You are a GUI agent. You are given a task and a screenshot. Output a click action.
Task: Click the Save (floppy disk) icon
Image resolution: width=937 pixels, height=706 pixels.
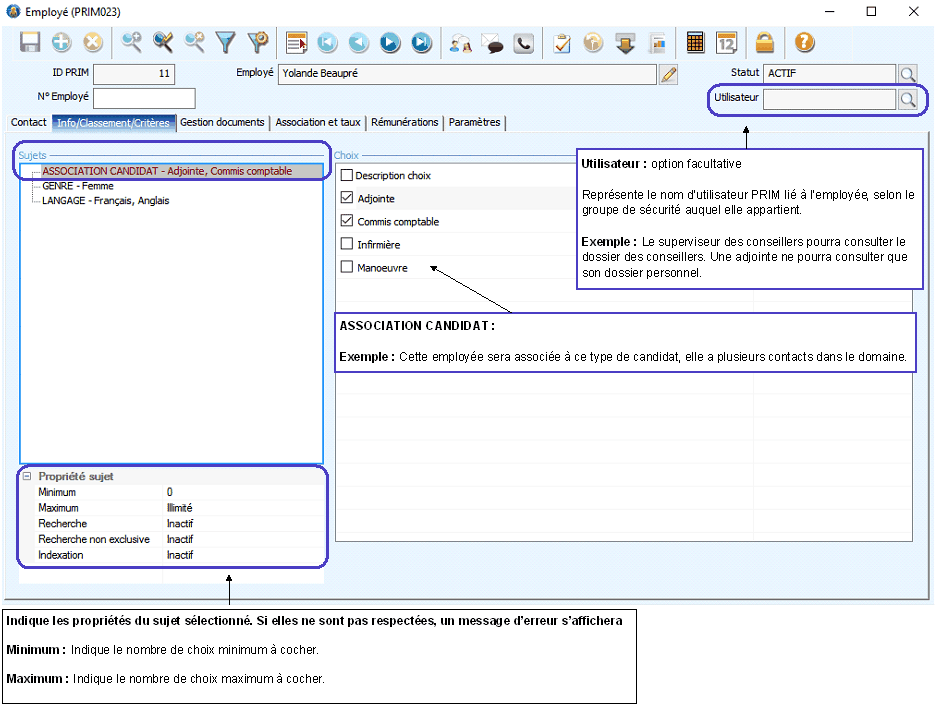(30, 43)
